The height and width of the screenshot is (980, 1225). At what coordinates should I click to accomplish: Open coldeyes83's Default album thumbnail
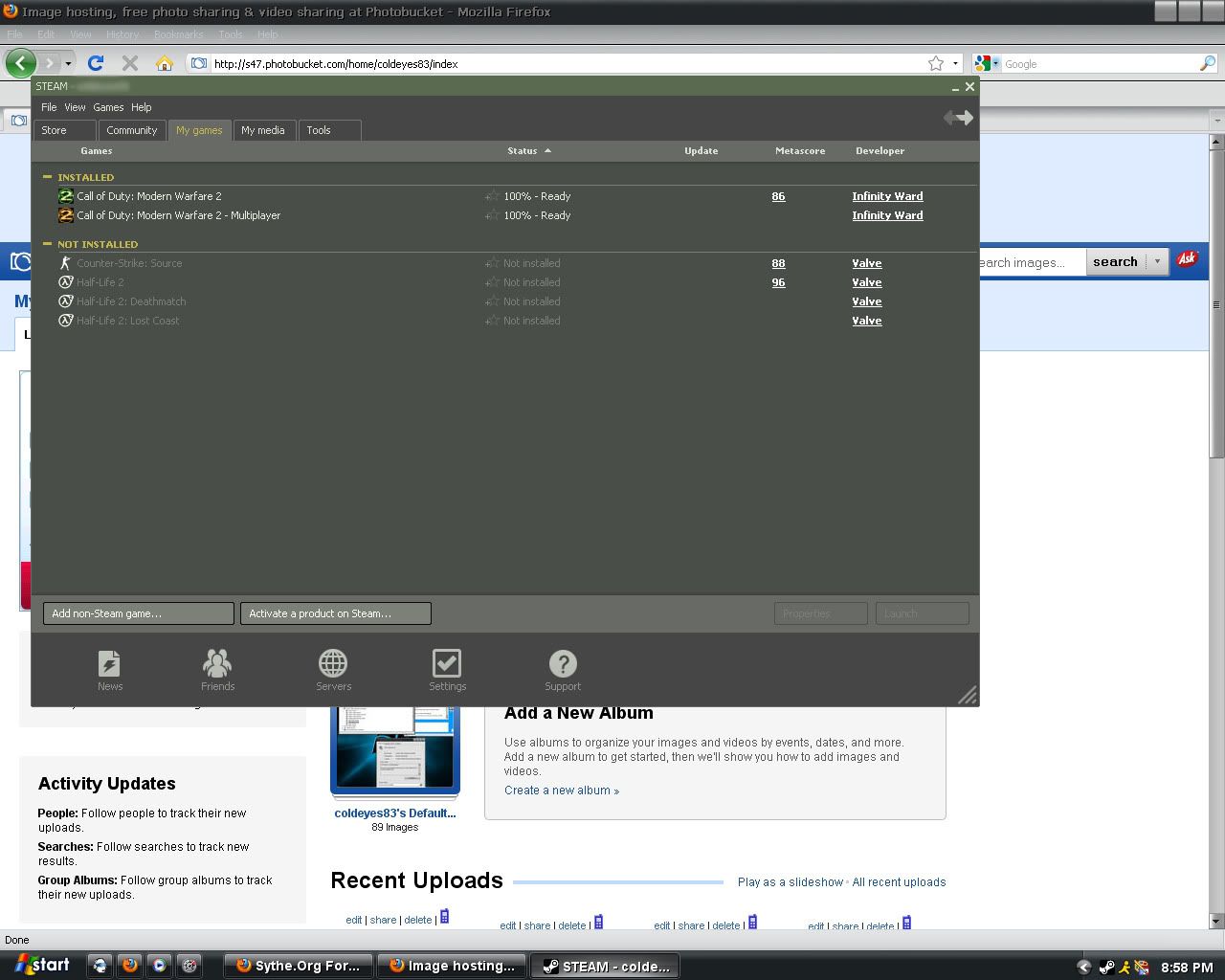(x=395, y=751)
